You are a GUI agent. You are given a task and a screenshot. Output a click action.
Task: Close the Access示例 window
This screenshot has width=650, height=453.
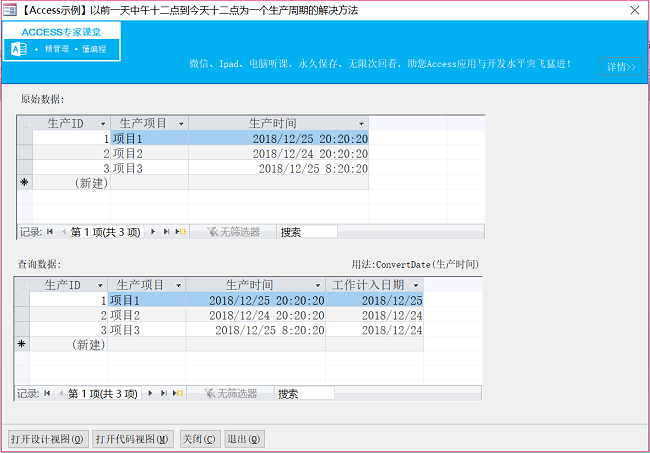point(634,10)
